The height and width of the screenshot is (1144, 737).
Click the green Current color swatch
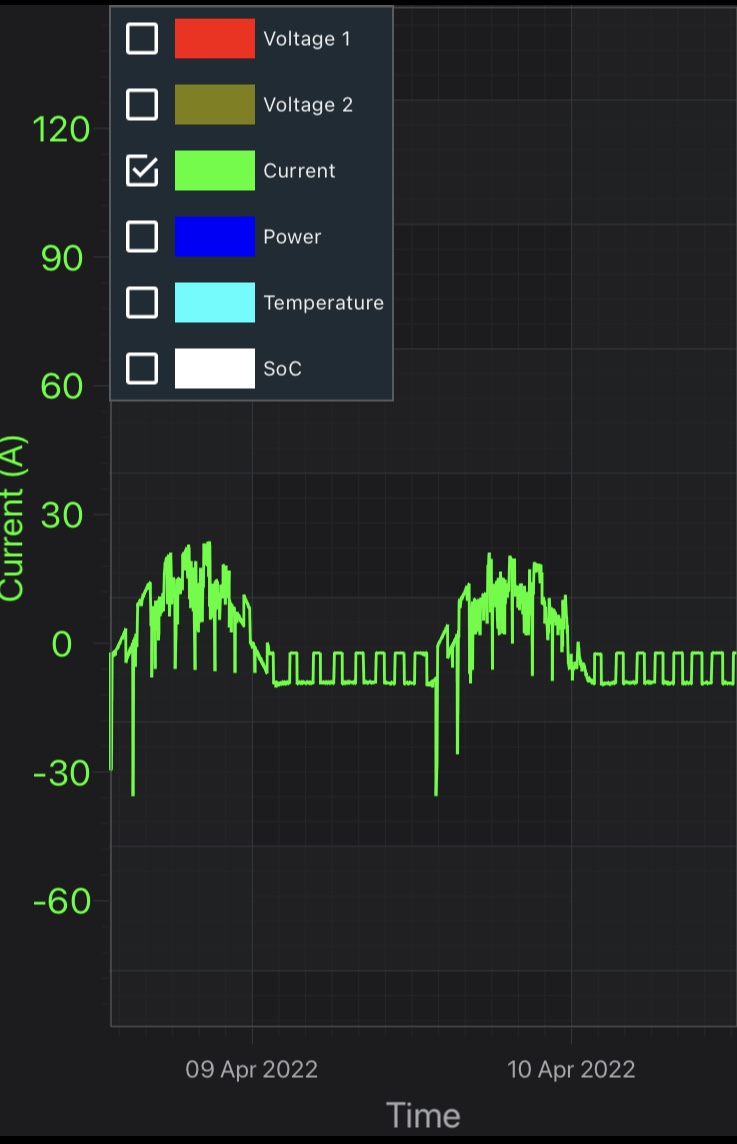pyautogui.click(x=215, y=170)
